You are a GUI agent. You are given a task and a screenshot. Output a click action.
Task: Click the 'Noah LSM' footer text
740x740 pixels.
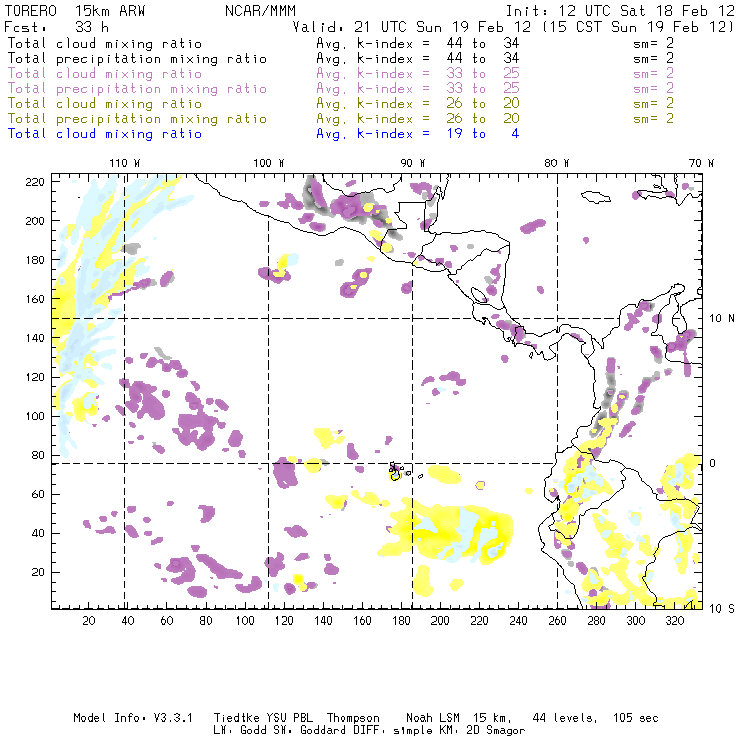click(433, 718)
